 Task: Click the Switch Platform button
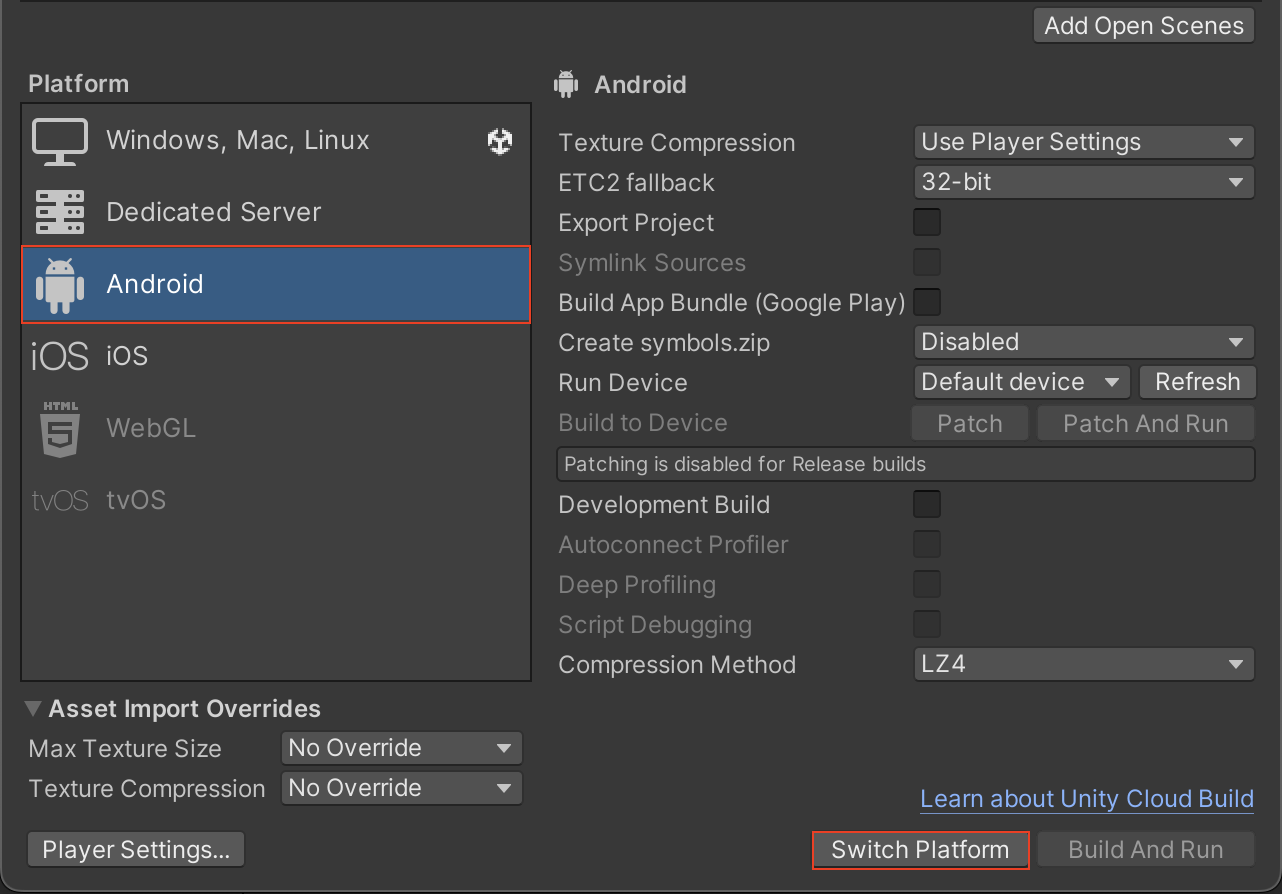[x=920, y=850]
